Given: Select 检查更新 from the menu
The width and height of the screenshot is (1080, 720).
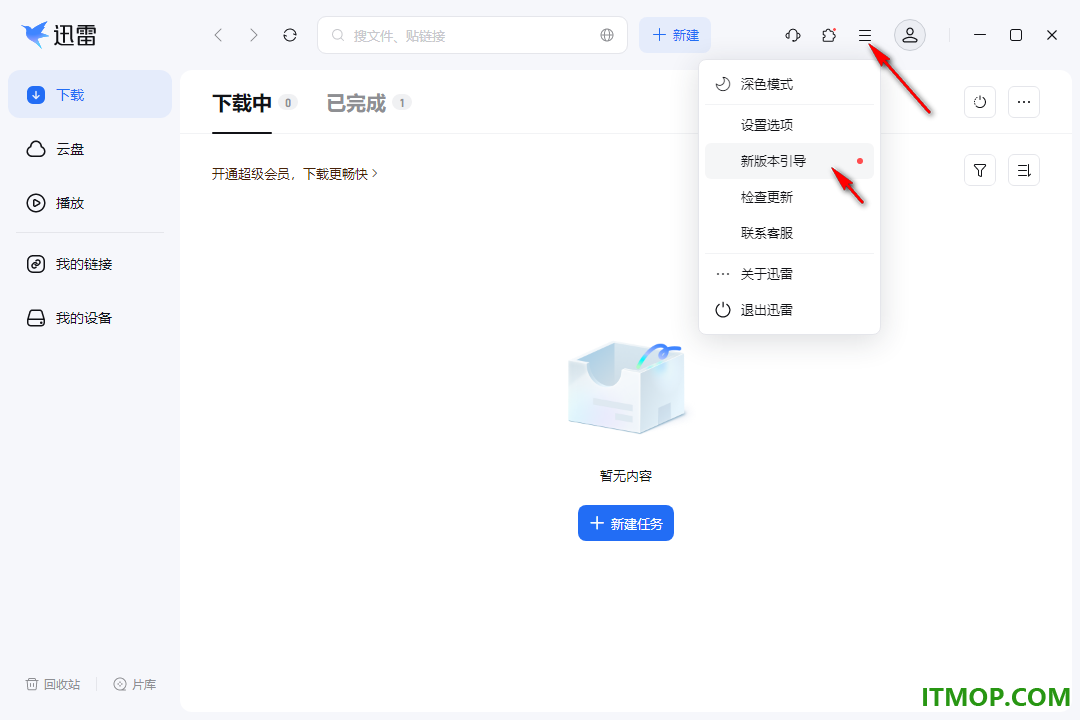Looking at the screenshot, I should 789,197.
